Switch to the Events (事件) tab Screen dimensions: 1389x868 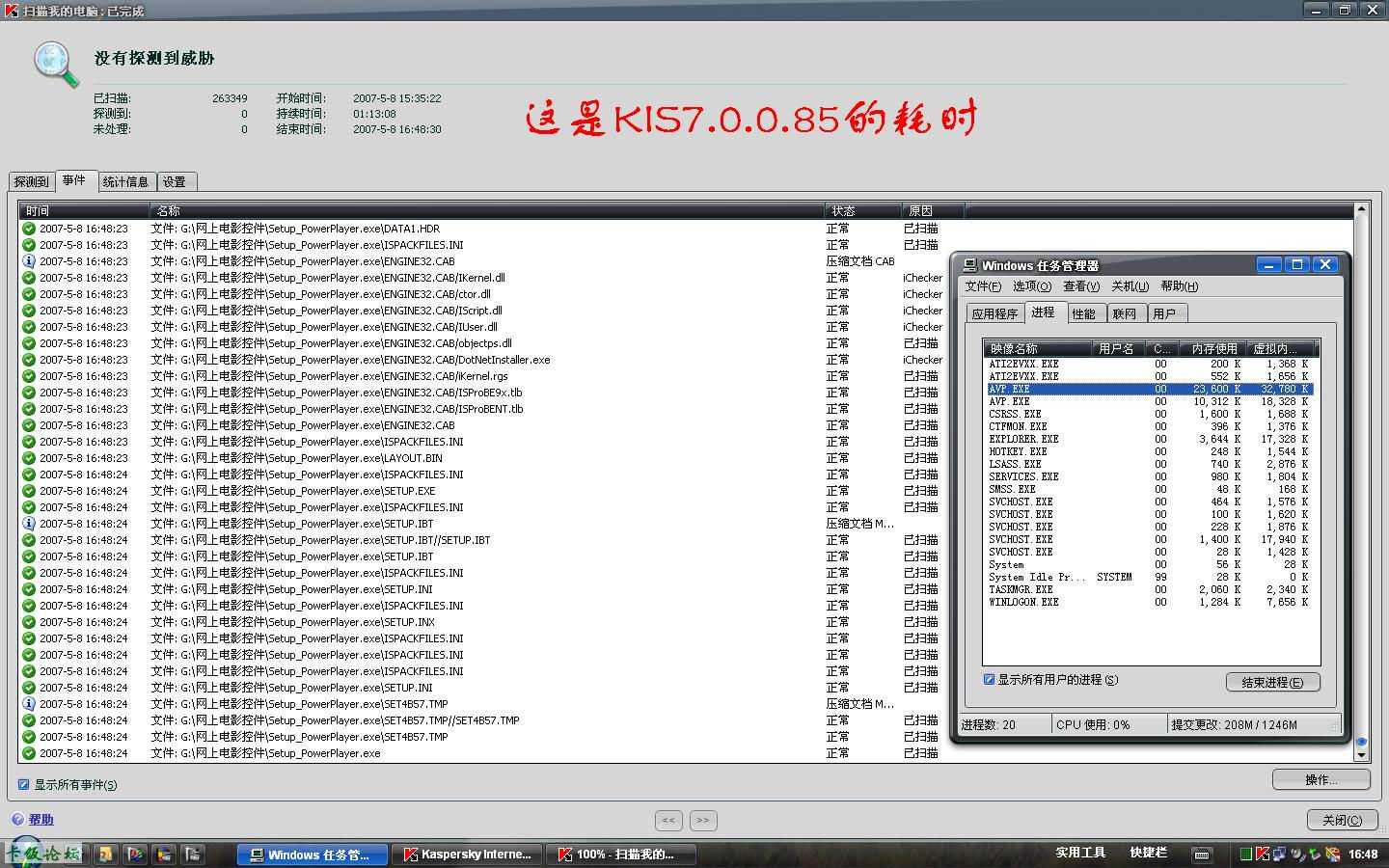(76, 180)
